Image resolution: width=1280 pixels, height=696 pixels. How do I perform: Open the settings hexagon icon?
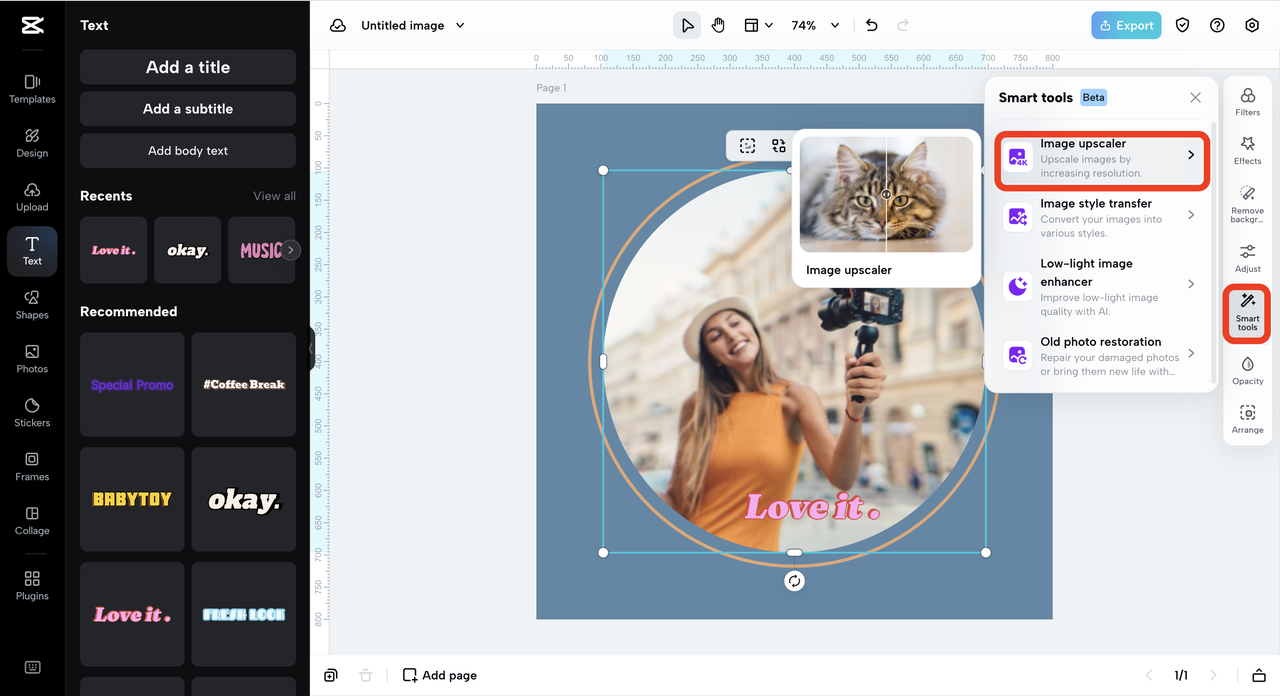tap(1252, 25)
